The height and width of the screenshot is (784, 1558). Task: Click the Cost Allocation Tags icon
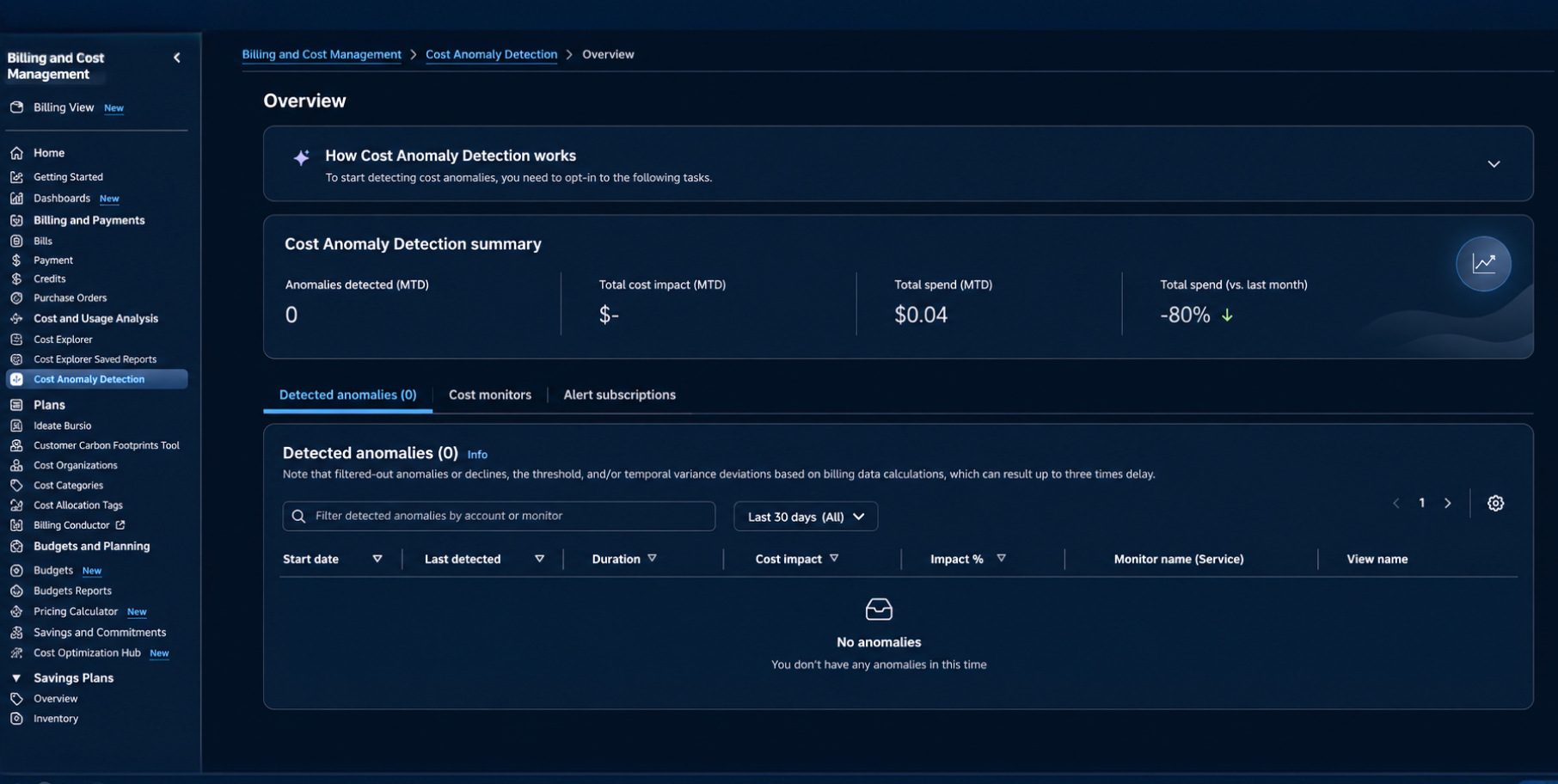point(16,505)
